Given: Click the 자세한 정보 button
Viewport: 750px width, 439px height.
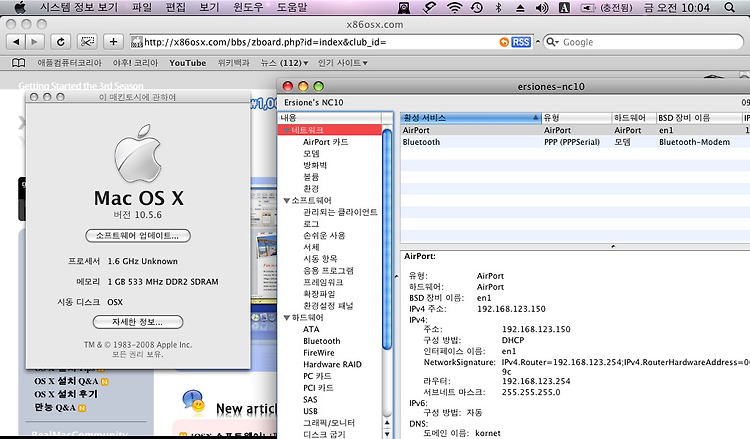Looking at the screenshot, I should (138, 322).
